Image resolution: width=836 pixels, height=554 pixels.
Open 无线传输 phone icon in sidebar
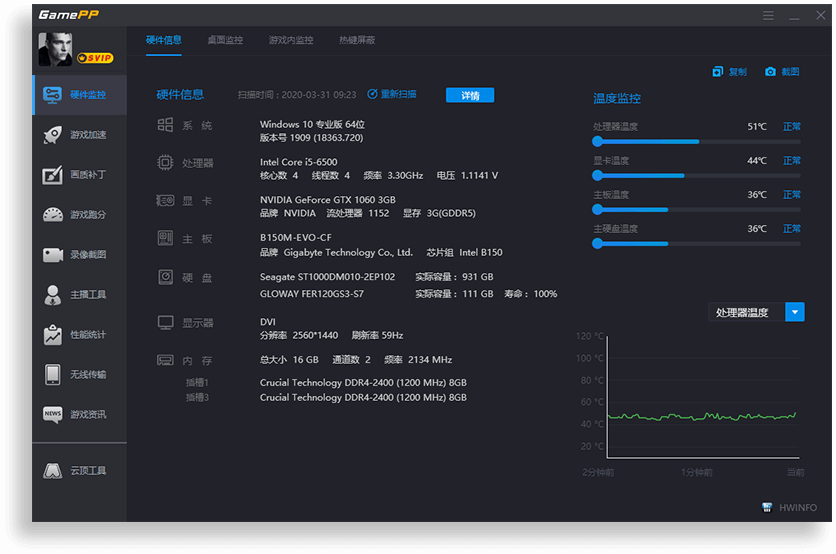(x=52, y=374)
